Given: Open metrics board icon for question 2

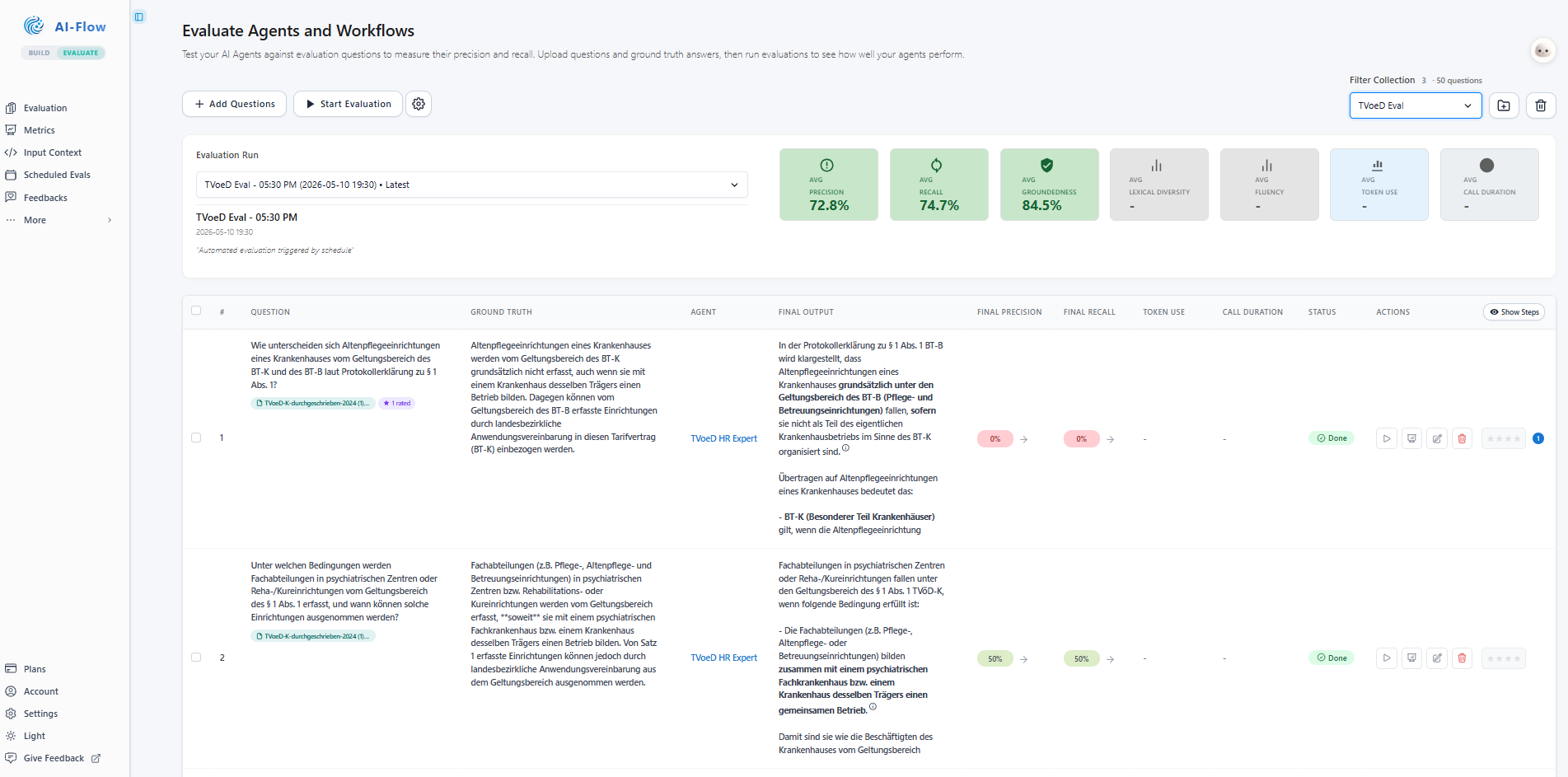Looking at the screenshot, I should coord(1411,658).
